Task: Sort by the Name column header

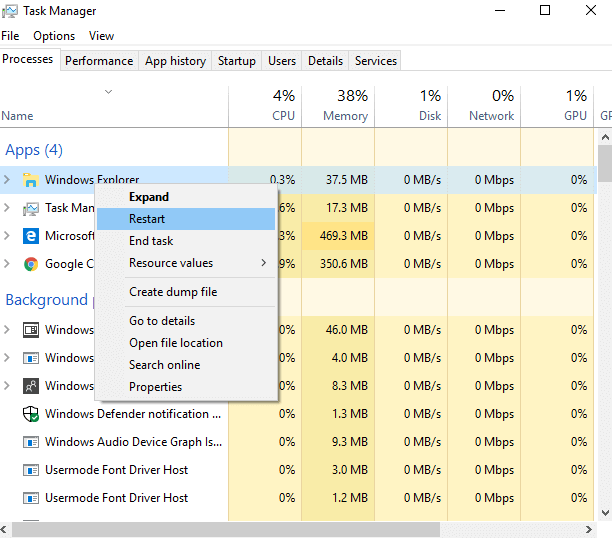Action: [x=114, y=106]
